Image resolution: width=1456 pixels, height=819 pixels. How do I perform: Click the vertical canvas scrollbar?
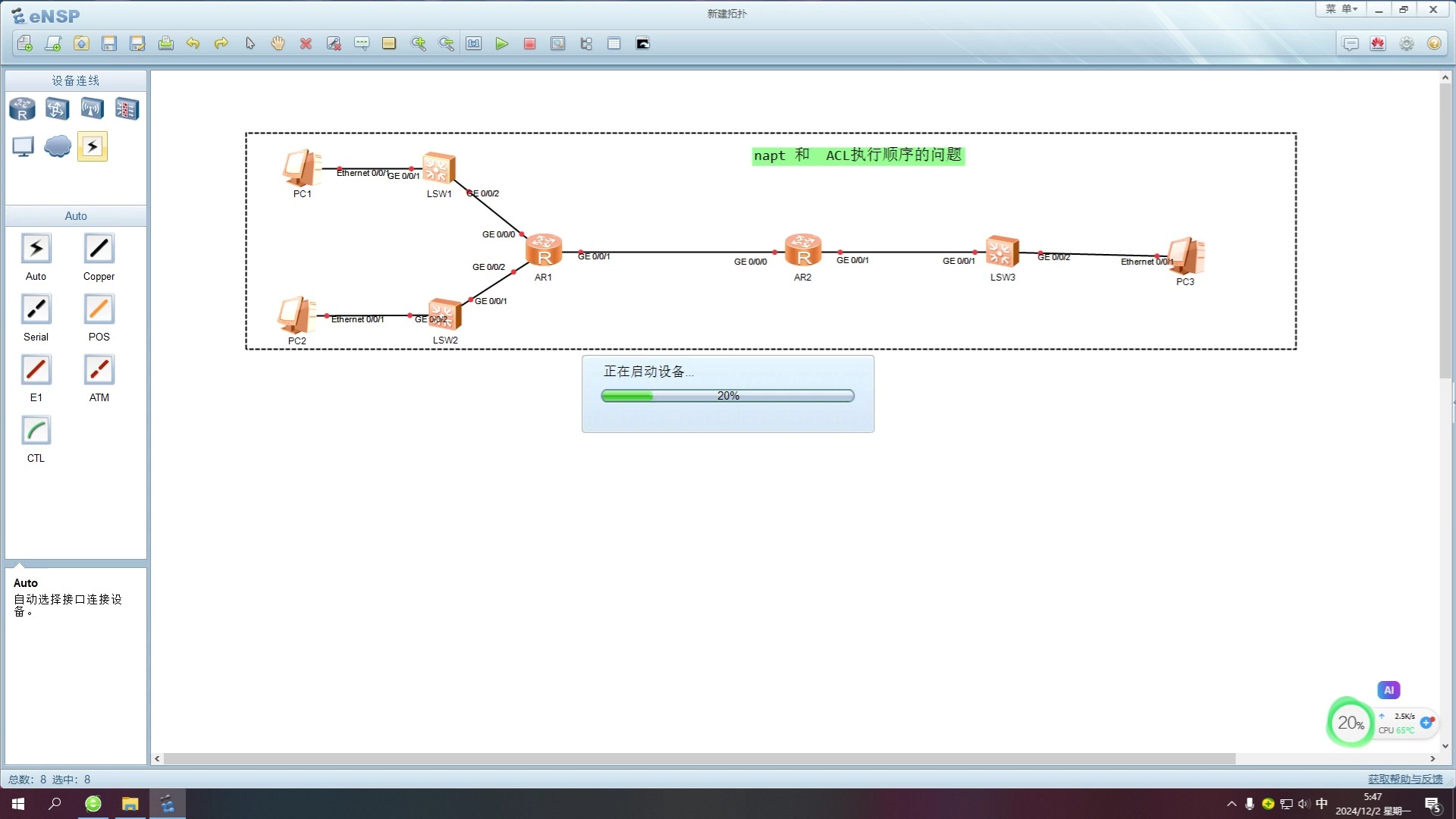click(1445, 231)
